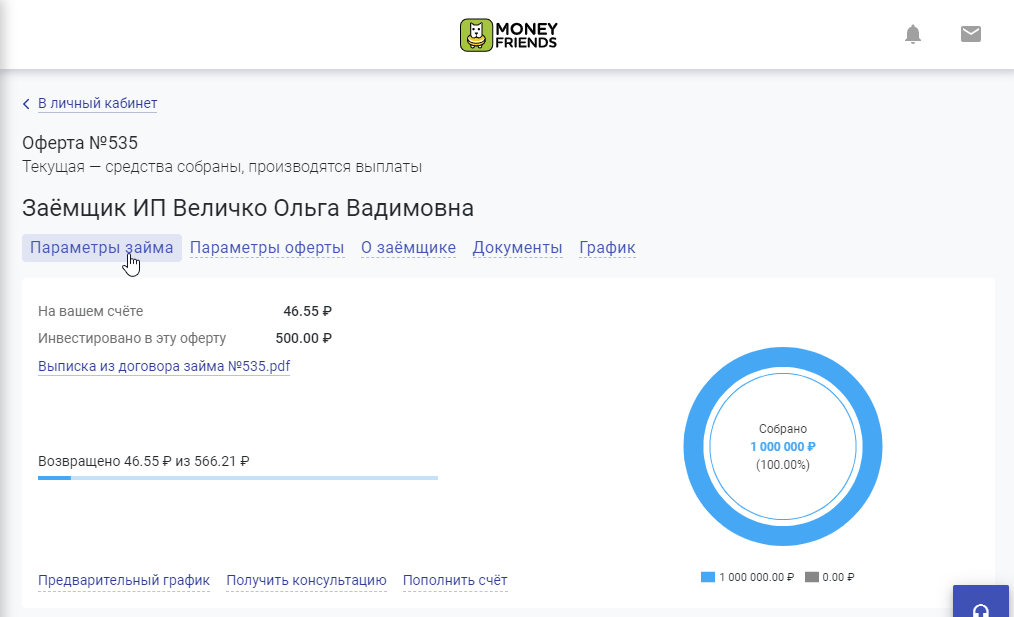The width and height of the screenshot is (1014, 617).
Task: Open the 'График' tab
Action: 607,248
